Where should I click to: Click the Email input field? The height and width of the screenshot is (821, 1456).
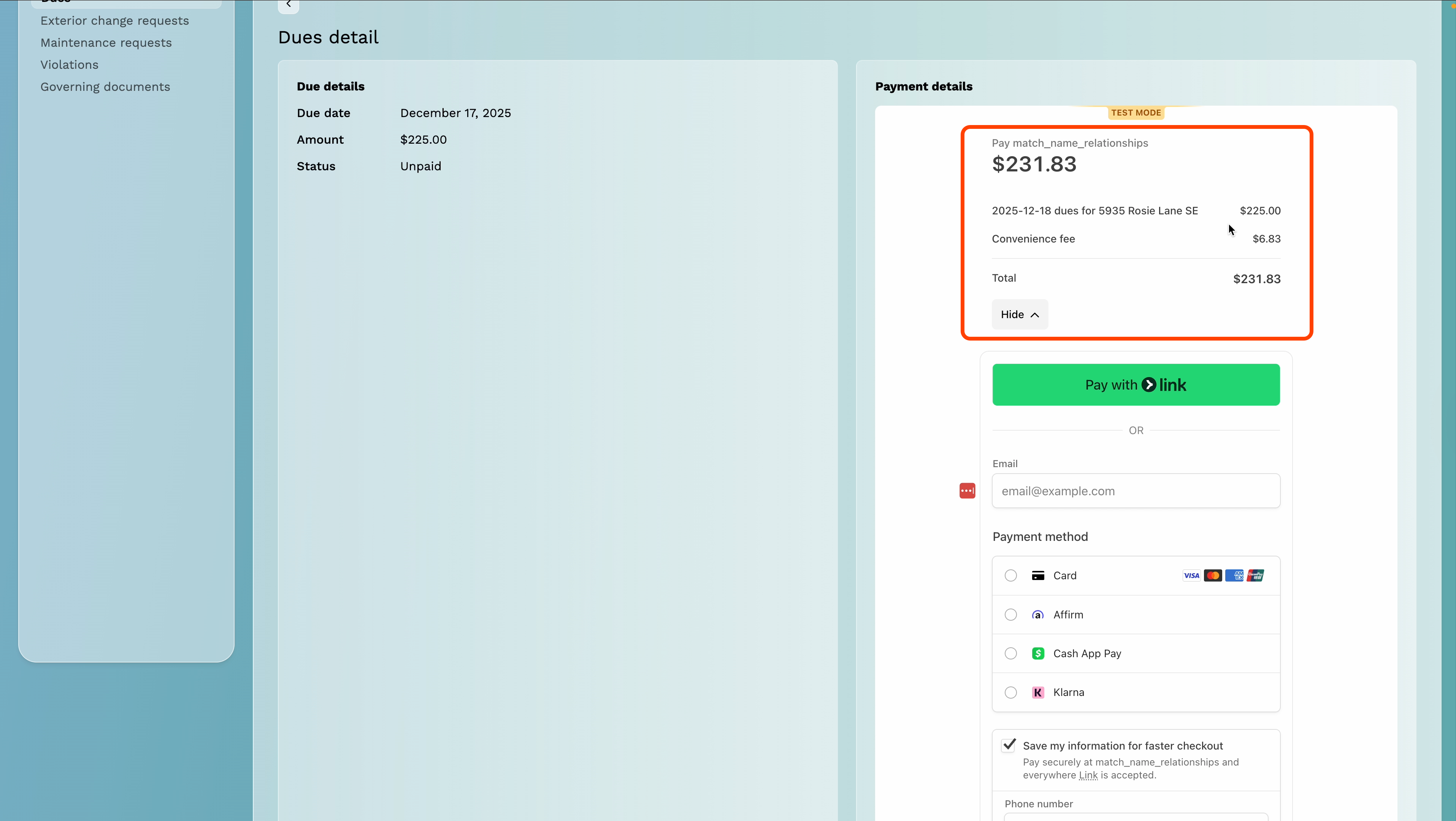pyautogui.click(x=1136, y=490)
